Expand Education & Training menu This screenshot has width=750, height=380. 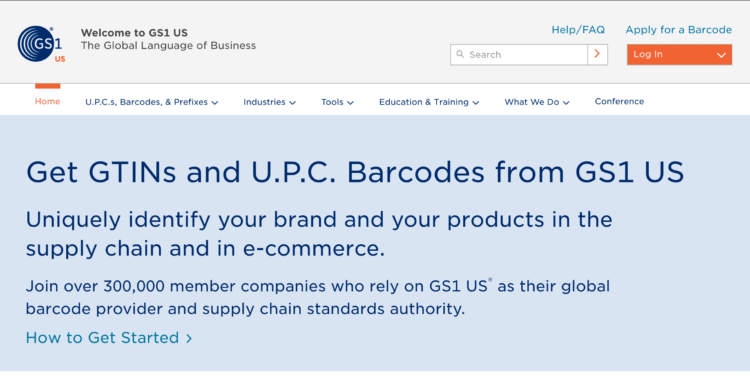429,102
